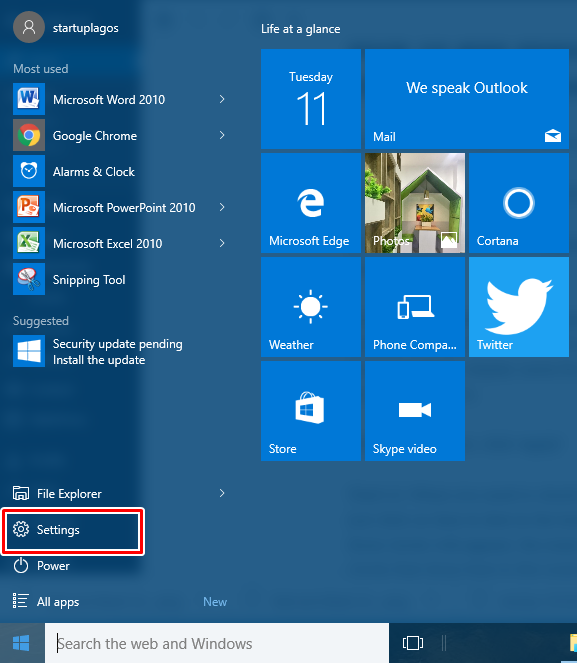Open the Microsoft Edge tile

pyautogui.click(x=311, y=203)
